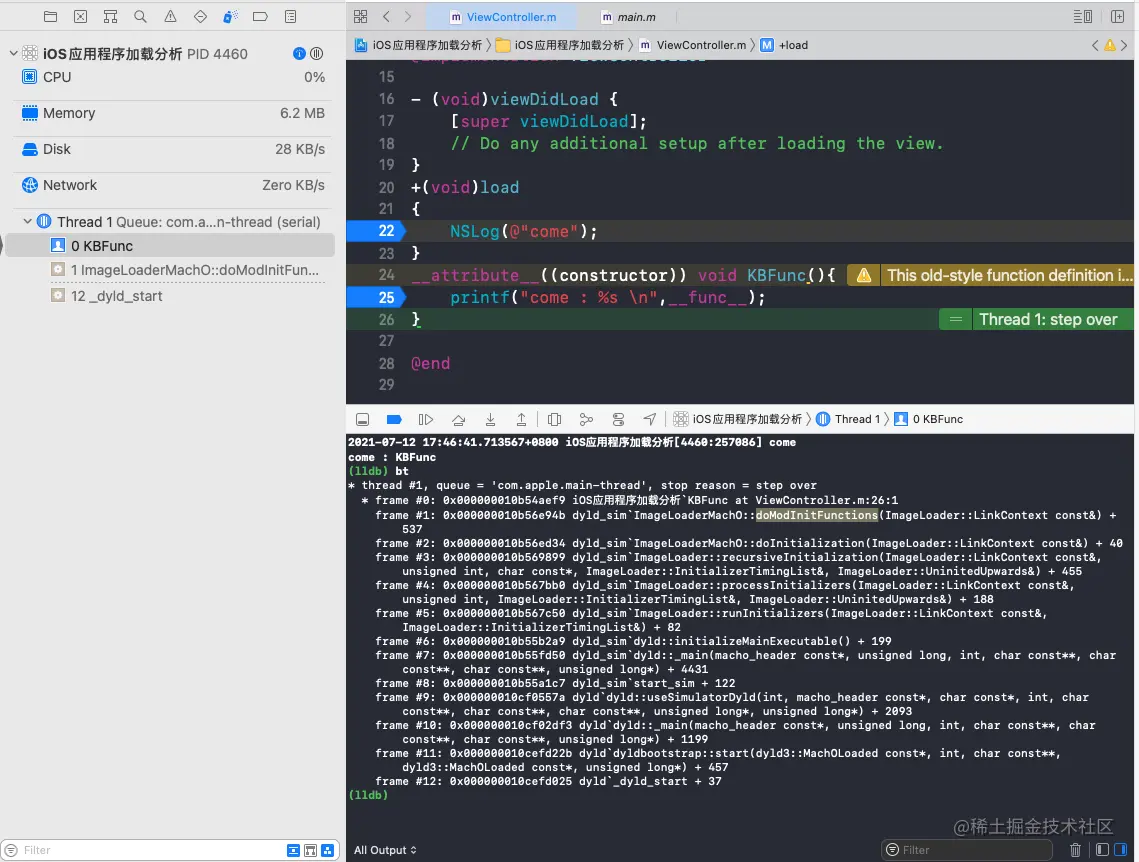This screenshot has height=862, width=1139.
Task: Open Thread 1 in debug bar
Action: 848,419
